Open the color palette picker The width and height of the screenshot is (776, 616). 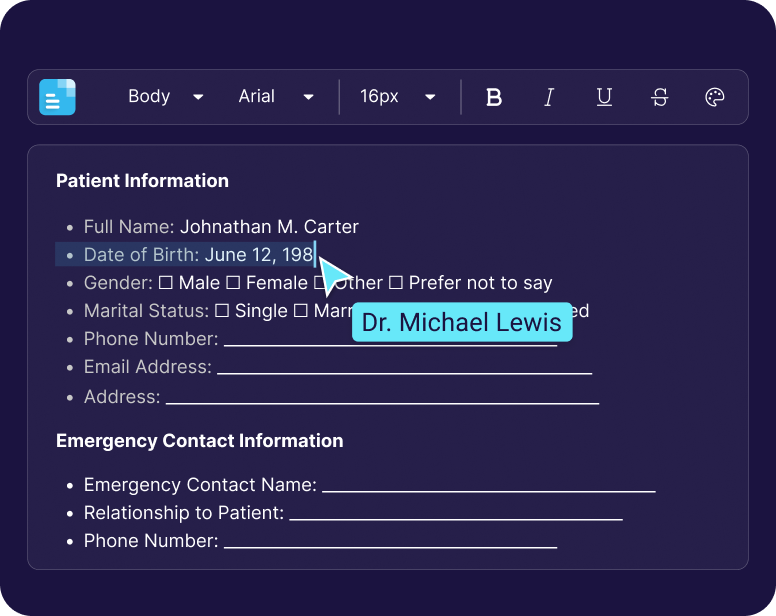coord(714,97)
